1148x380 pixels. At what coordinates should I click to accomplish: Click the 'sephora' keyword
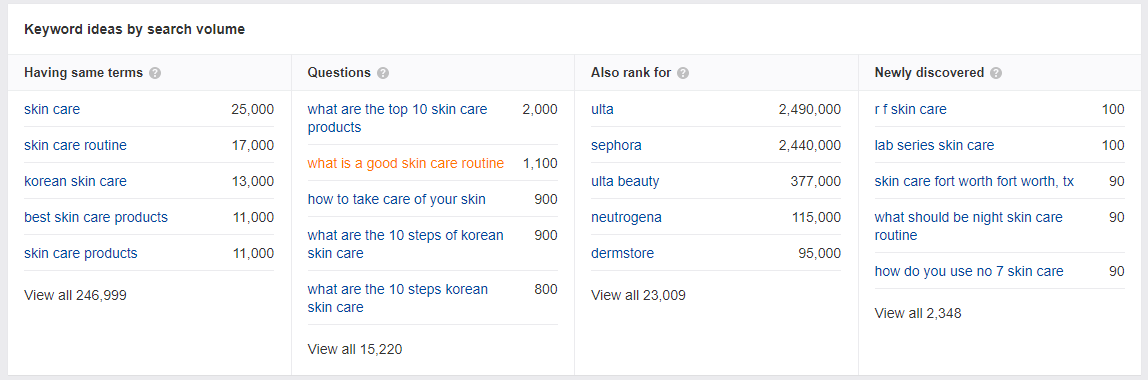(616, 146)
